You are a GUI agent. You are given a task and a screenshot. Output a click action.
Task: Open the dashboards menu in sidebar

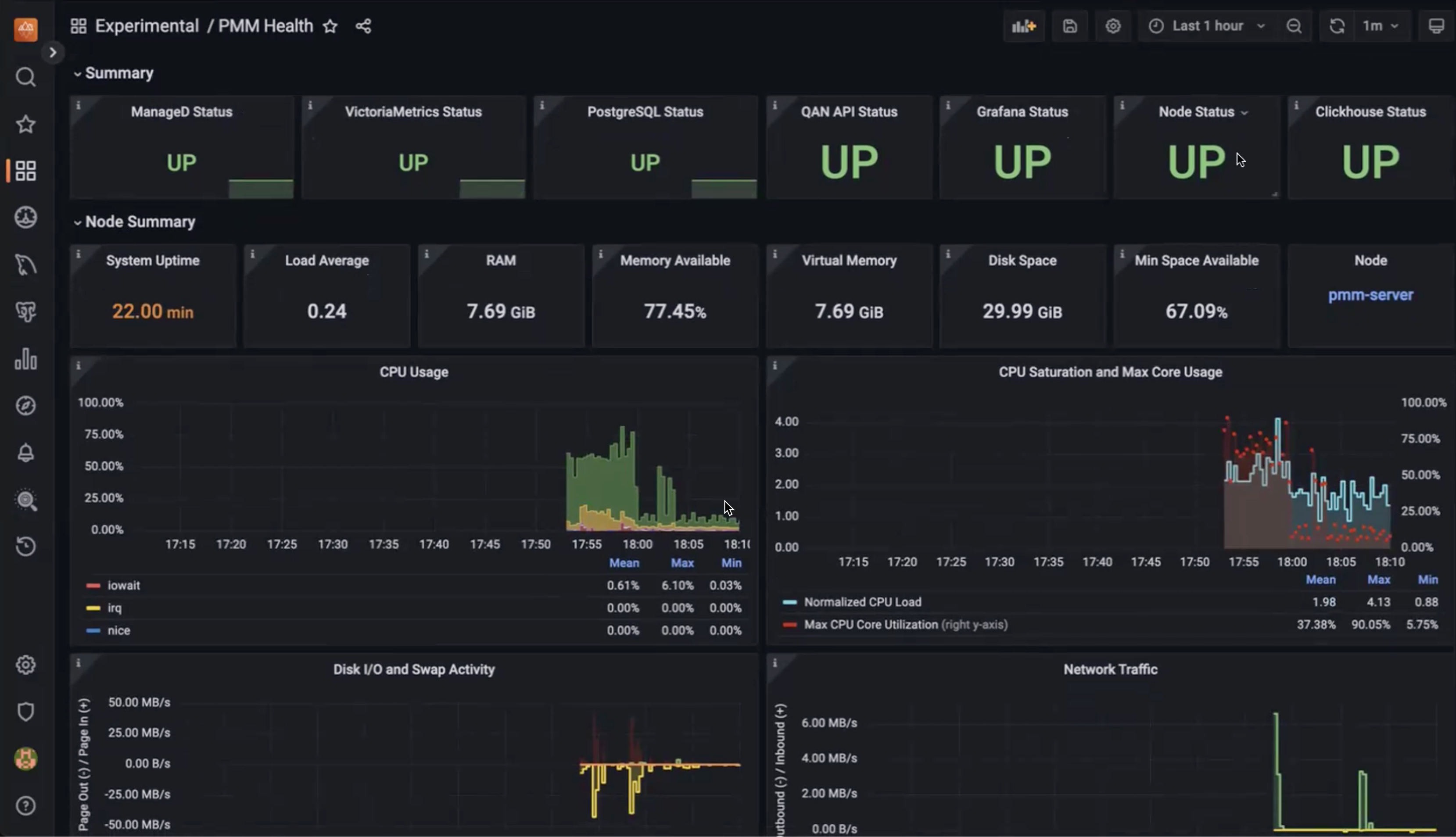click(26, 171)
